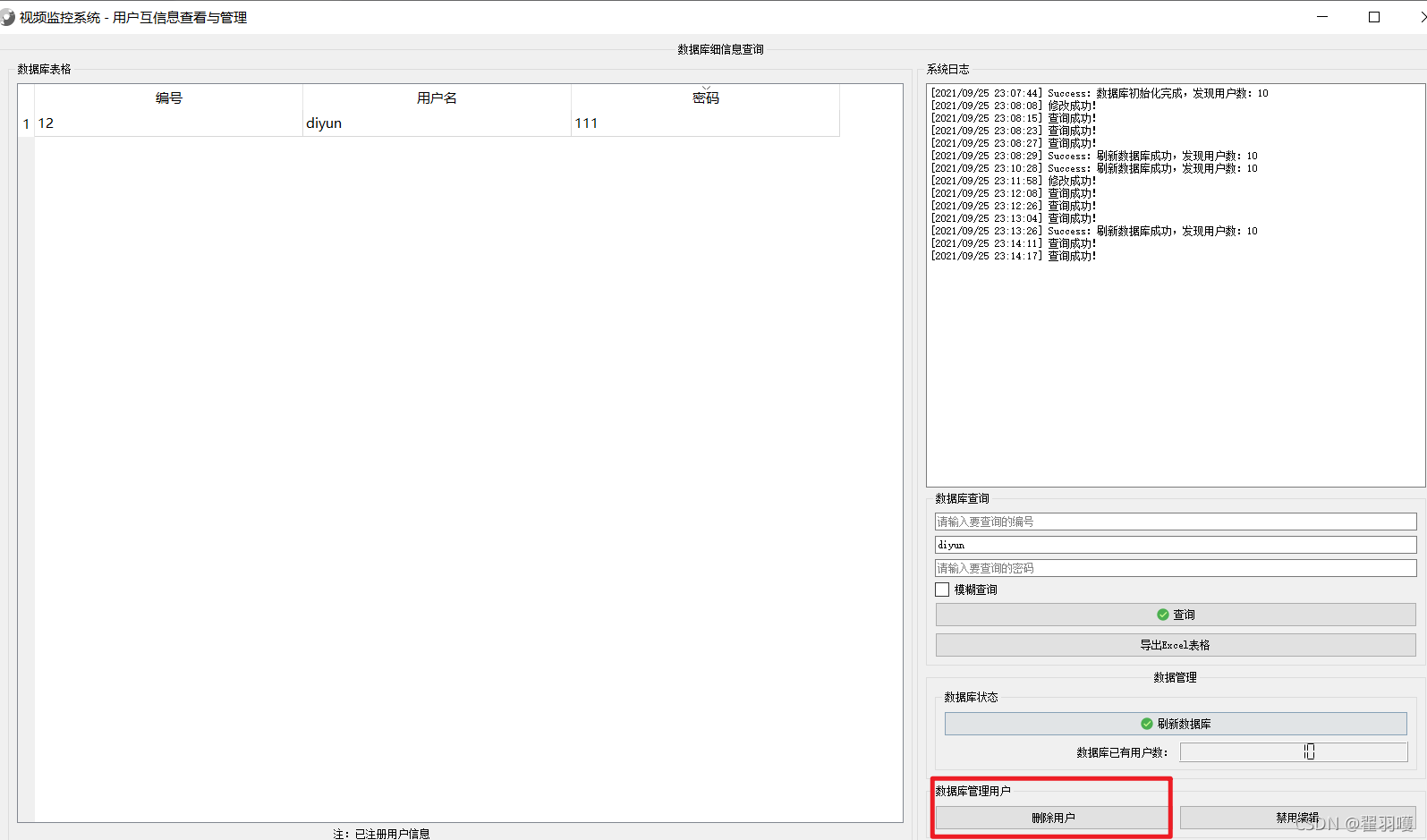Image resolution: width=1427 pixels, height=840 pixels.
Task: Sort by the 用户名 column header
Action: tap(437, 98)
